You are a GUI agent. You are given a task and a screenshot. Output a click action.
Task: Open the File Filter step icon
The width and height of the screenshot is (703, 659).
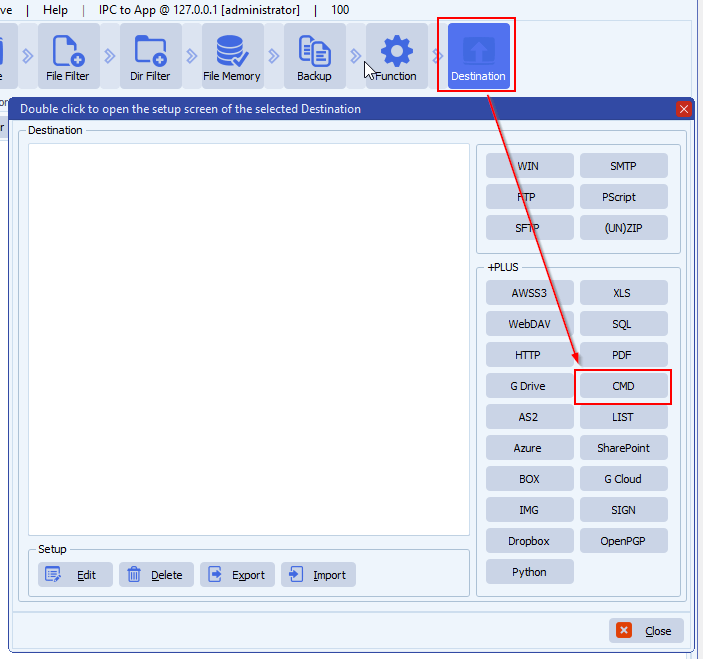tap(68, 56)
